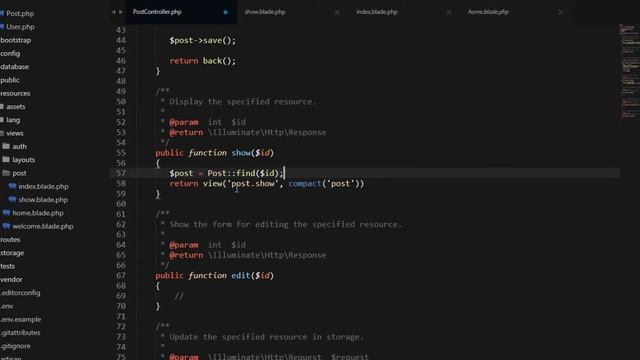640x360 pixels.
Task: Click the layouts folder icon
Action: tap(6, 159)
